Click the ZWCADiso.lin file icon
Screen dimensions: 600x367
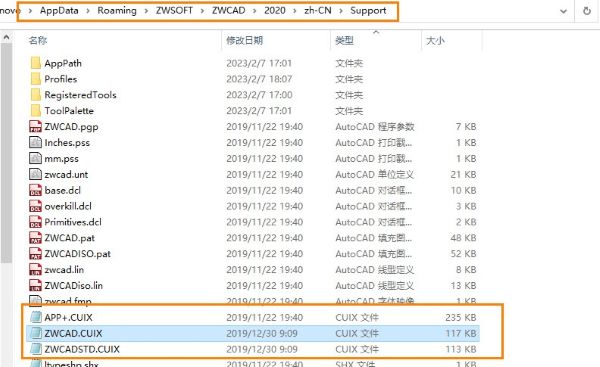(x=36, y=285)
